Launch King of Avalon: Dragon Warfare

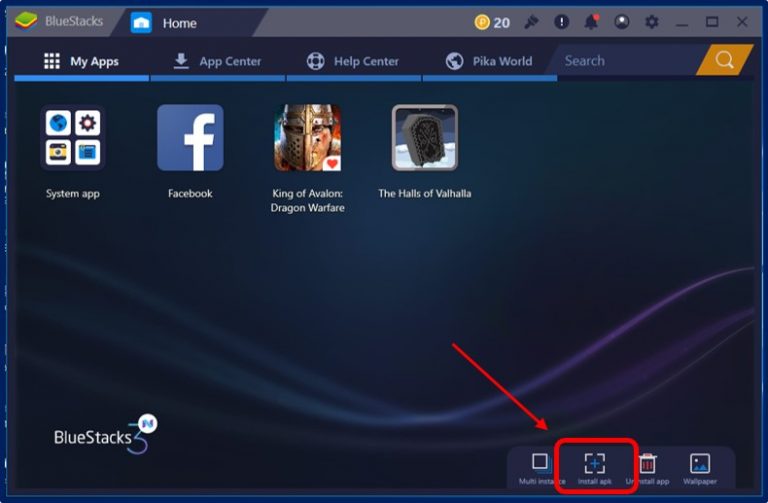(x=308, y=138)
